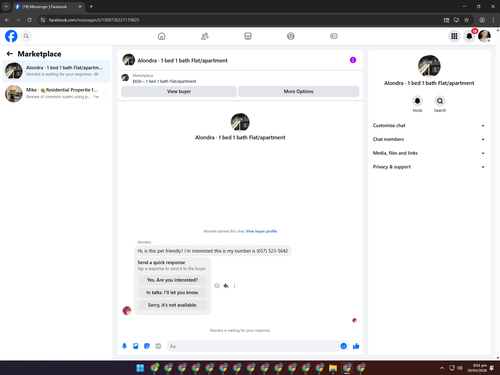Open the Windows Start menu

[x=140, y=368]
